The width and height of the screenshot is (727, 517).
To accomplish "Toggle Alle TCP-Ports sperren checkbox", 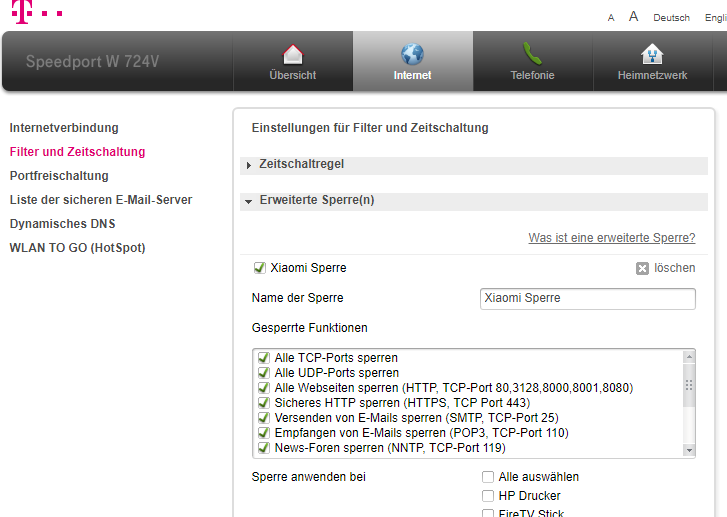I will (x=263, y=357).
